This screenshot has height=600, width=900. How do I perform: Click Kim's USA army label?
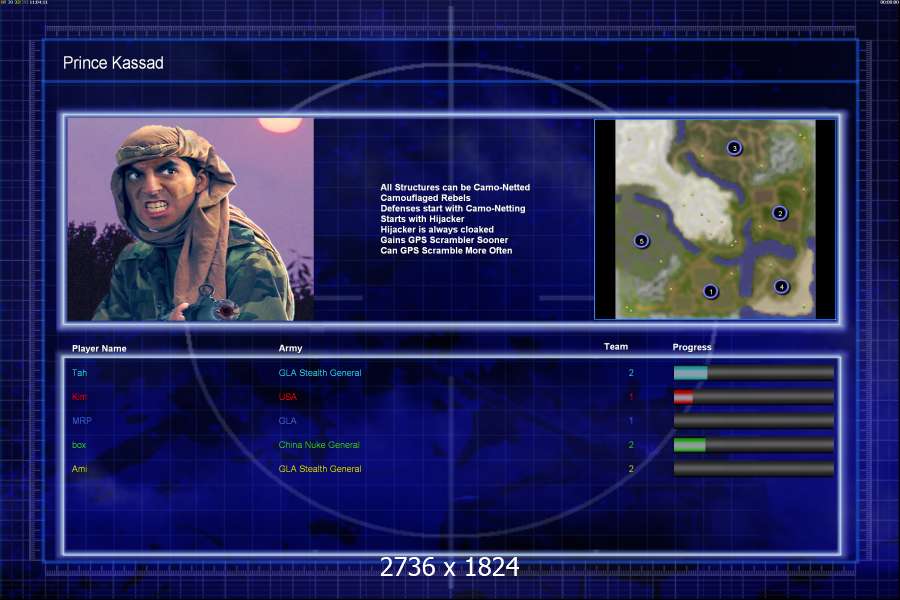[288, 397]
